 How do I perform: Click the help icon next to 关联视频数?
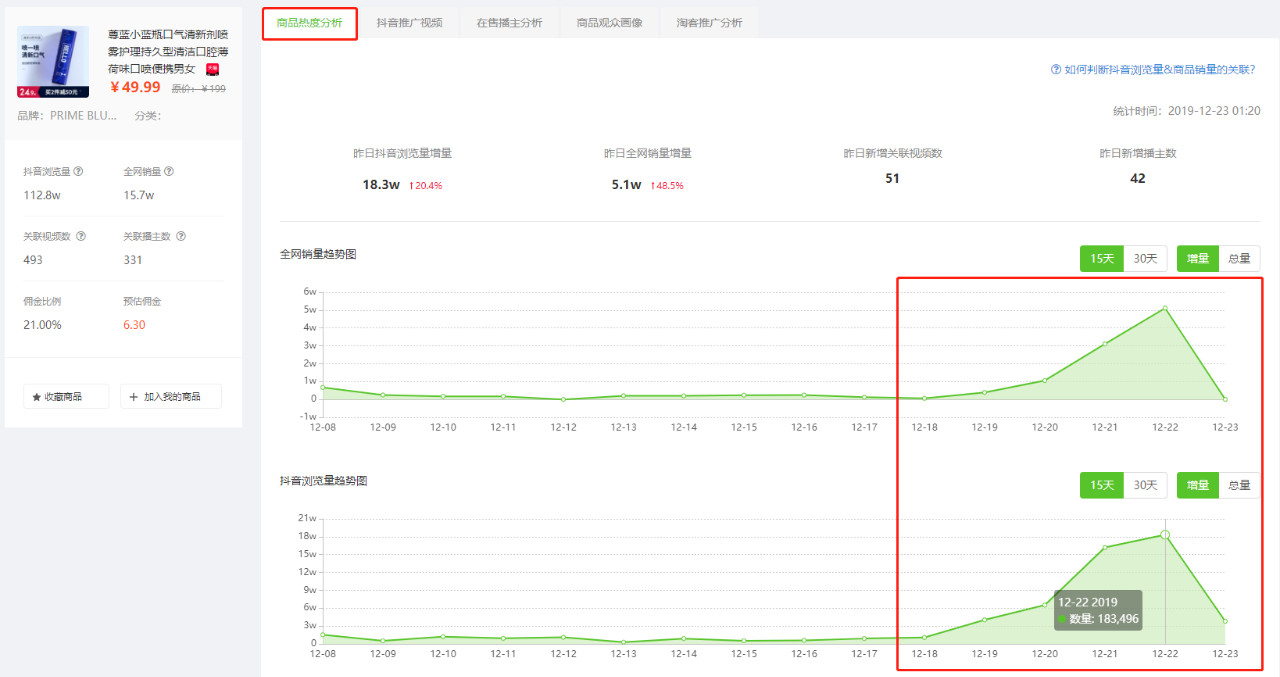pyautogui.click(x=81, y=237)
